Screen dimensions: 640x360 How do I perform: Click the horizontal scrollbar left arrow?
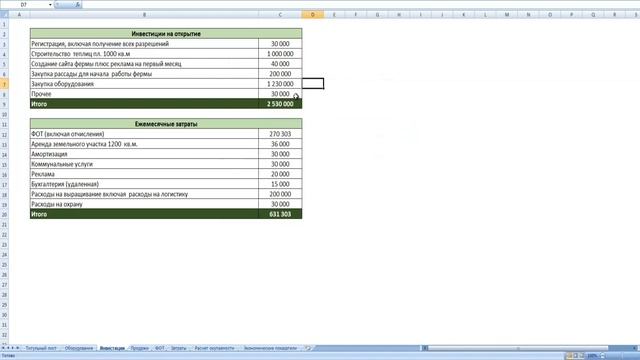[x=425, y=348]
